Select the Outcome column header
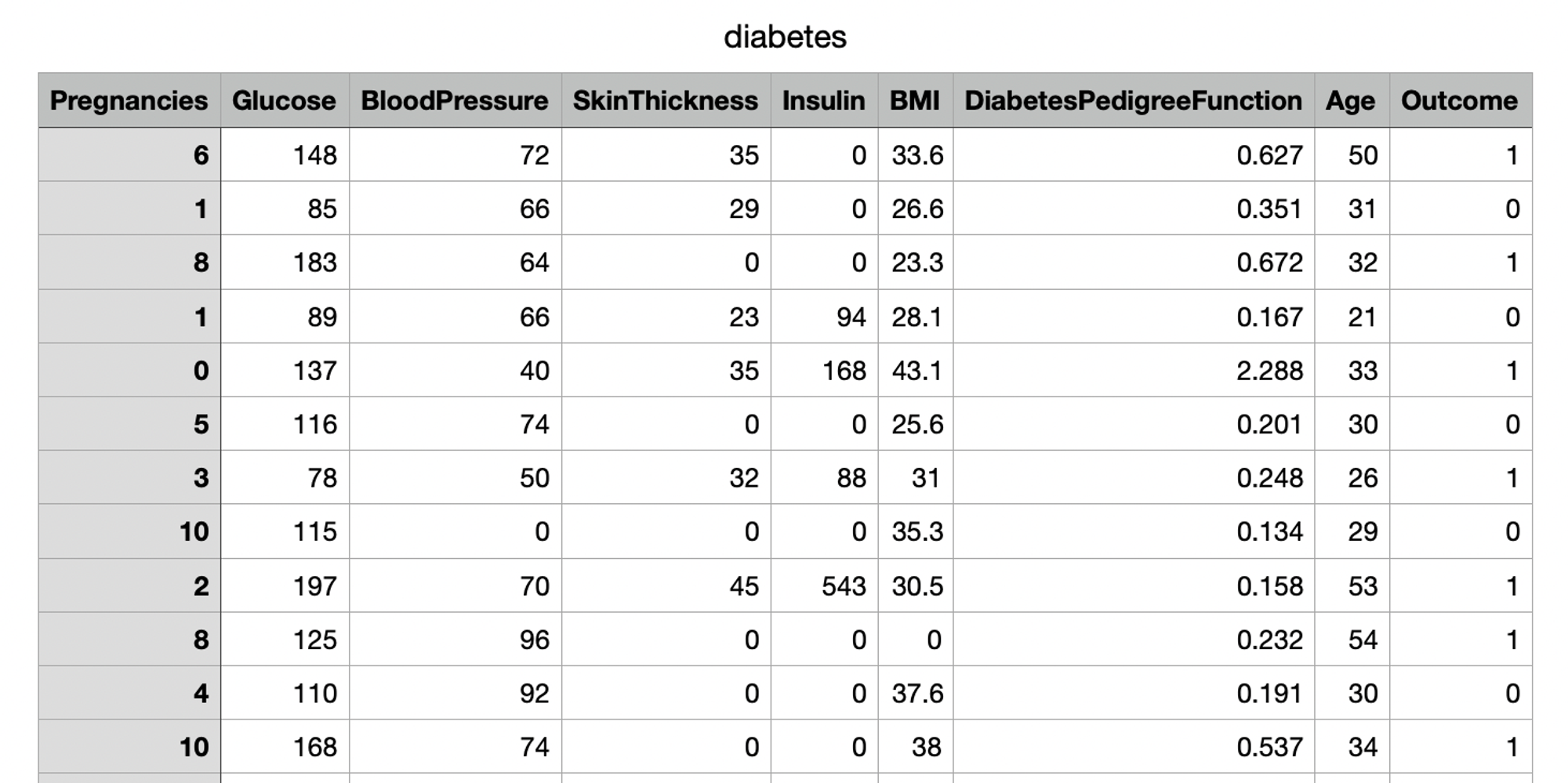This screenshot has height=783, width=1568. coord(1461,100)
